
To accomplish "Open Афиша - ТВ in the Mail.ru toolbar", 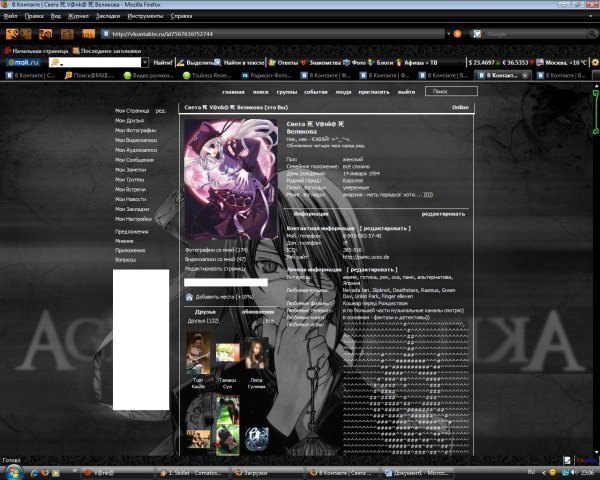I will (417, 62).
